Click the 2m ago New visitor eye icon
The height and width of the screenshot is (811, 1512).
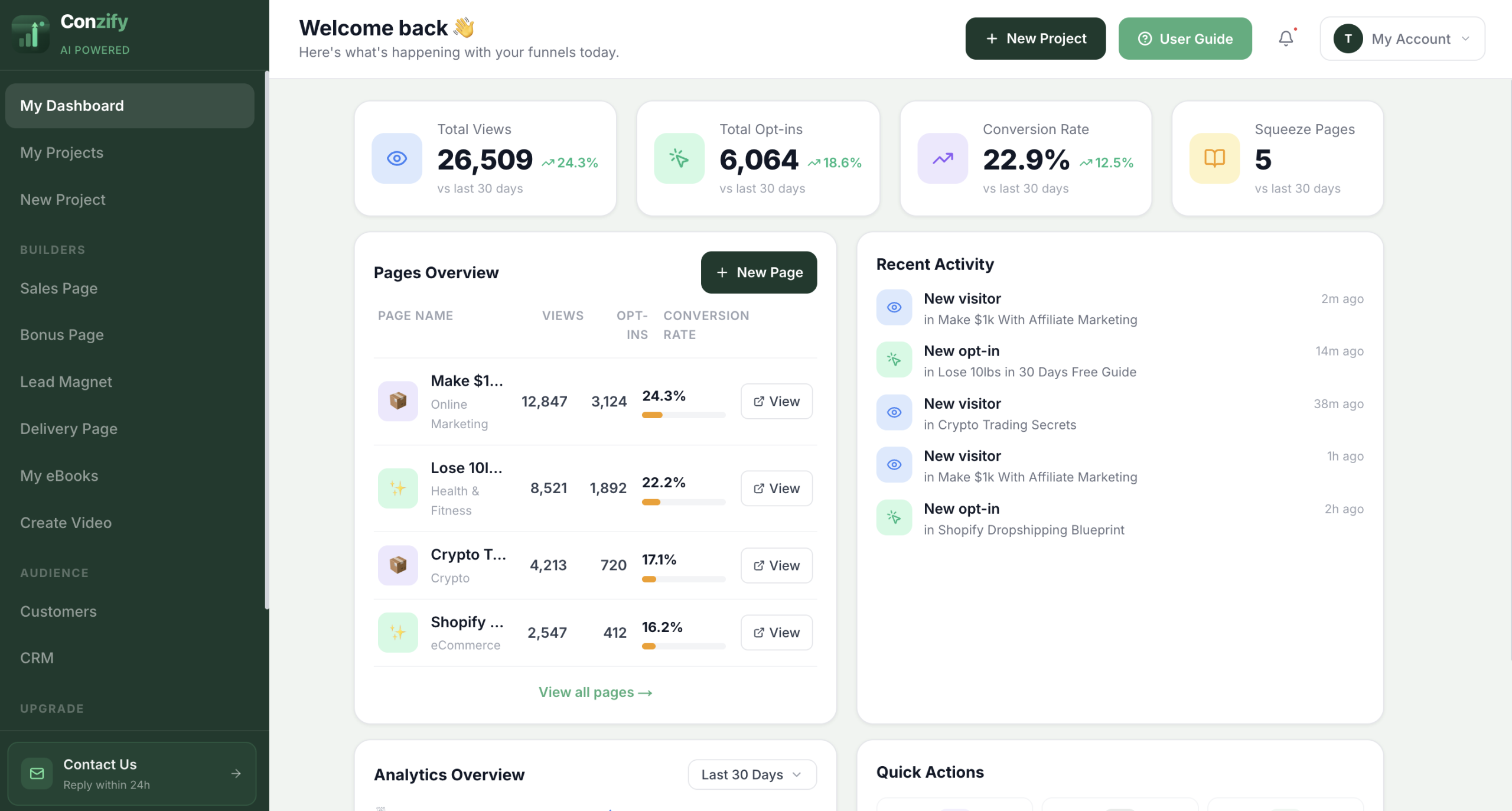(894, 307)
